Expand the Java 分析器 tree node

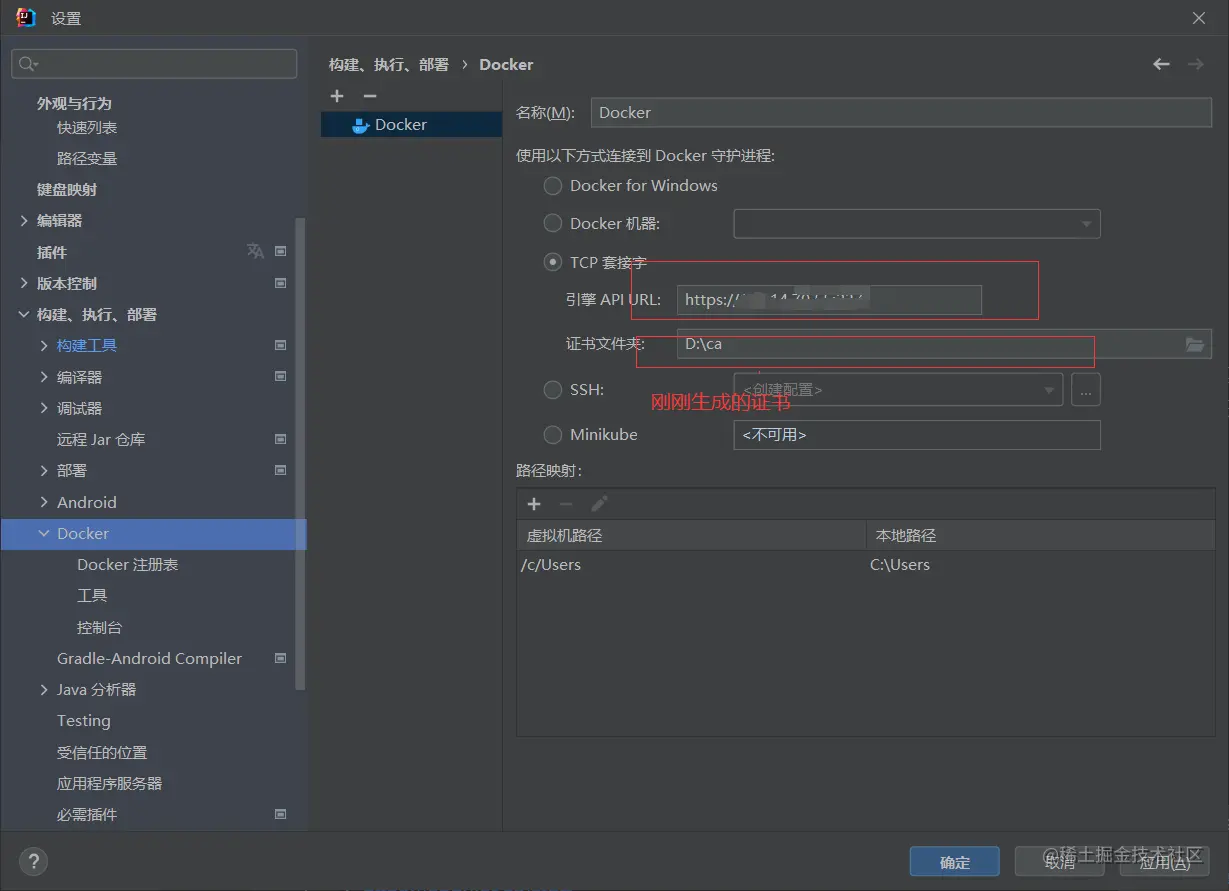pos(44,689)
